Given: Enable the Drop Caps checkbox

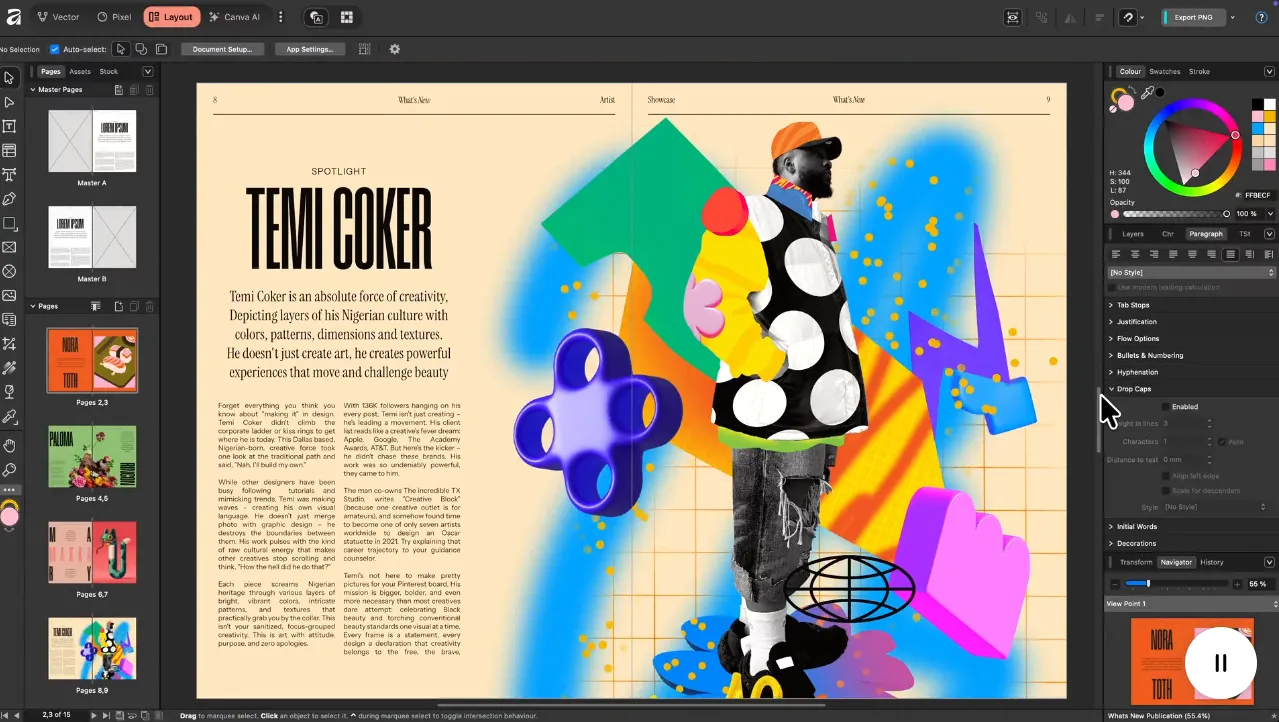Looking at the screenshot, I should 1165,407.
